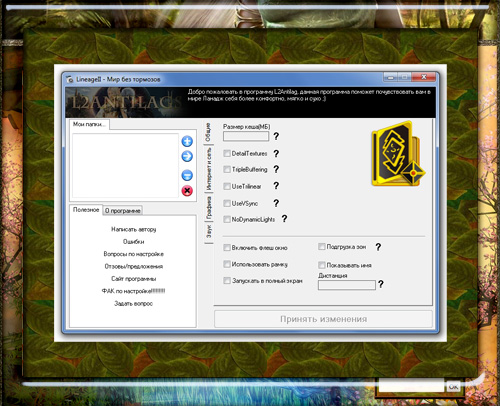Check the UseTrilinear option
Image resolution: width=500 pixels, height=406 pixels.
pyautogui.click(x=227, y=186)
